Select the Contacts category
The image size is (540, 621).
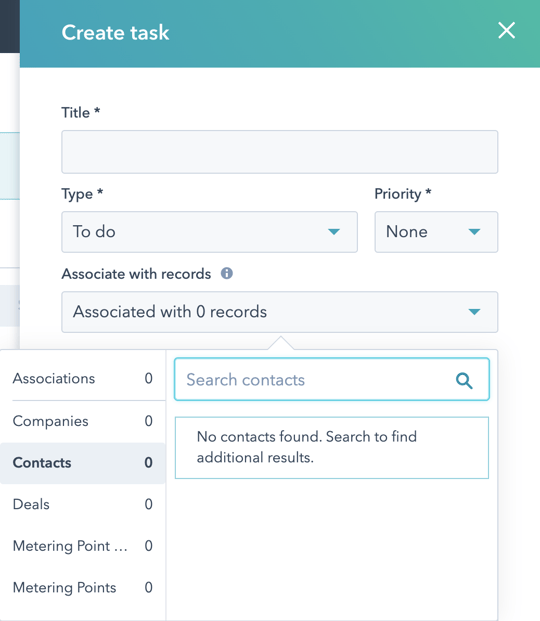tap(82, 463)
